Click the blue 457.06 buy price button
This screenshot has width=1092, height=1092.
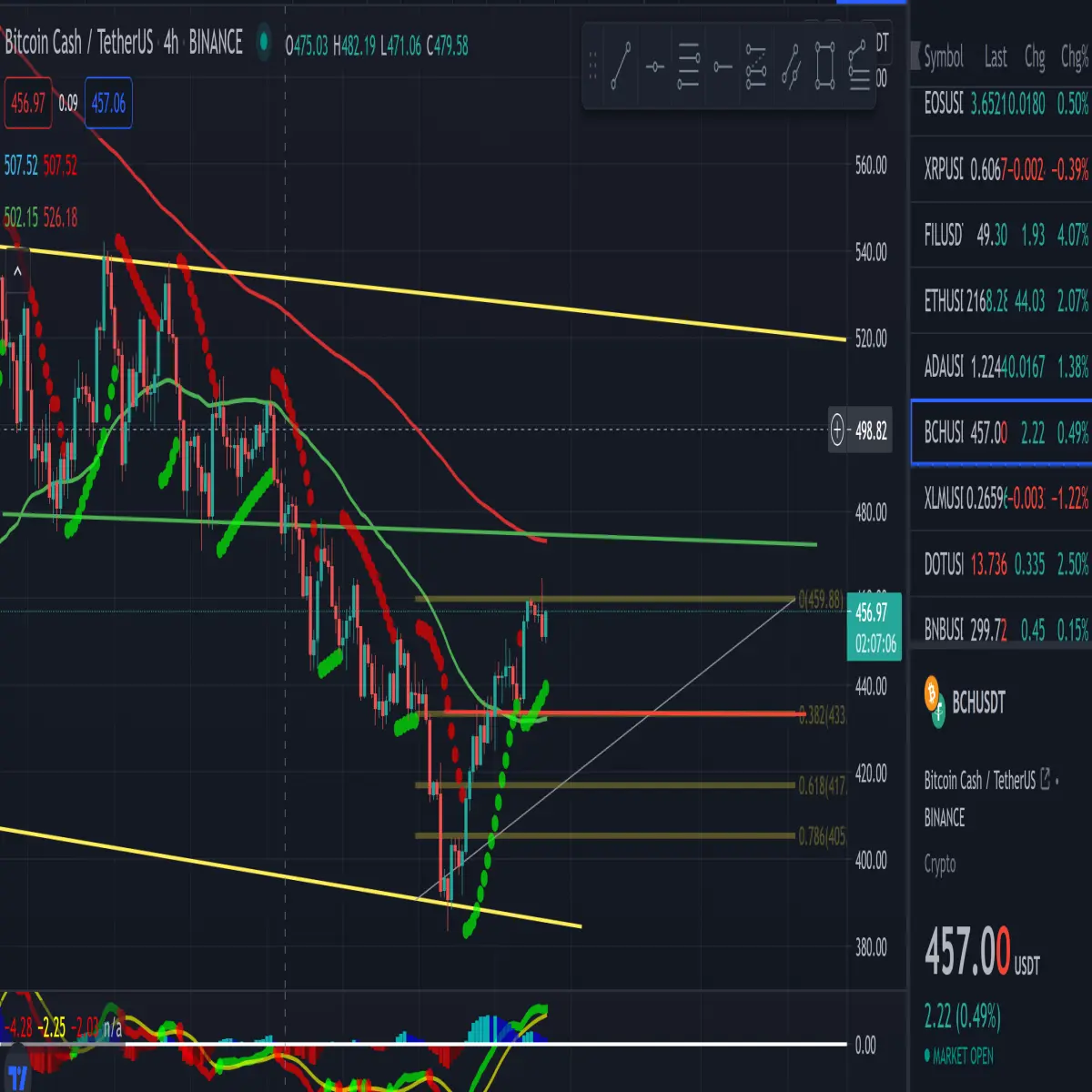tap(108, 103)
